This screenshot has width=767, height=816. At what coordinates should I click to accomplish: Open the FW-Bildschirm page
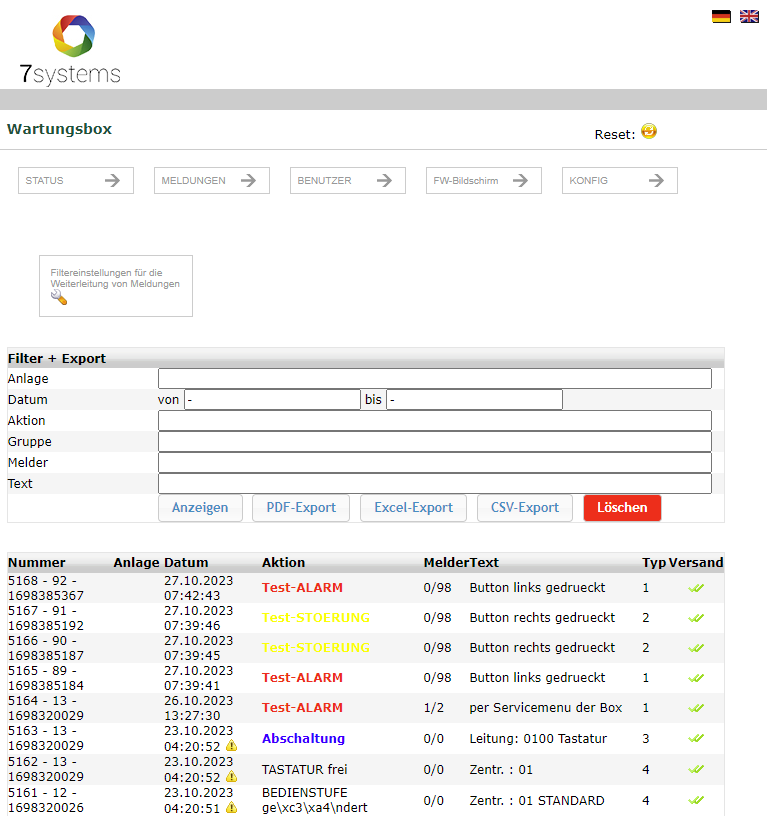pyautogui.click(x=484, y=181)
